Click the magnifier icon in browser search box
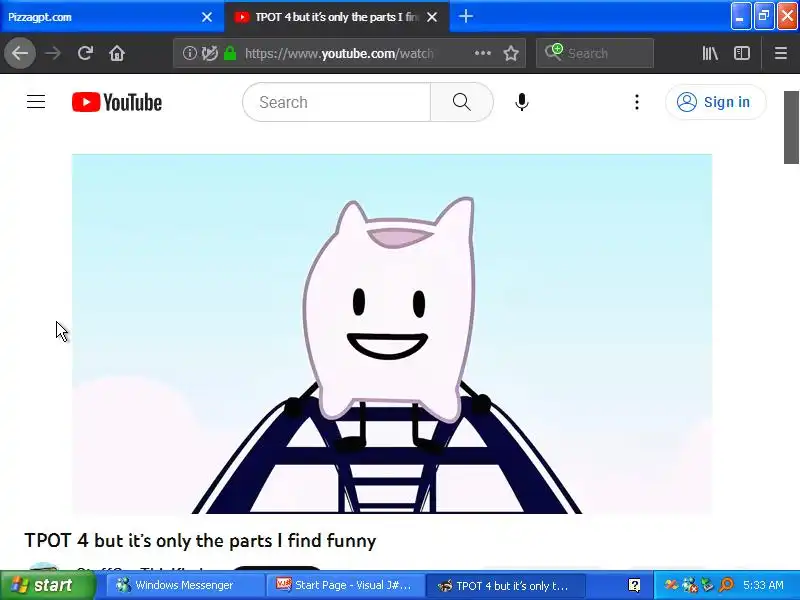 pyautogui.click(x=553, y=52)
